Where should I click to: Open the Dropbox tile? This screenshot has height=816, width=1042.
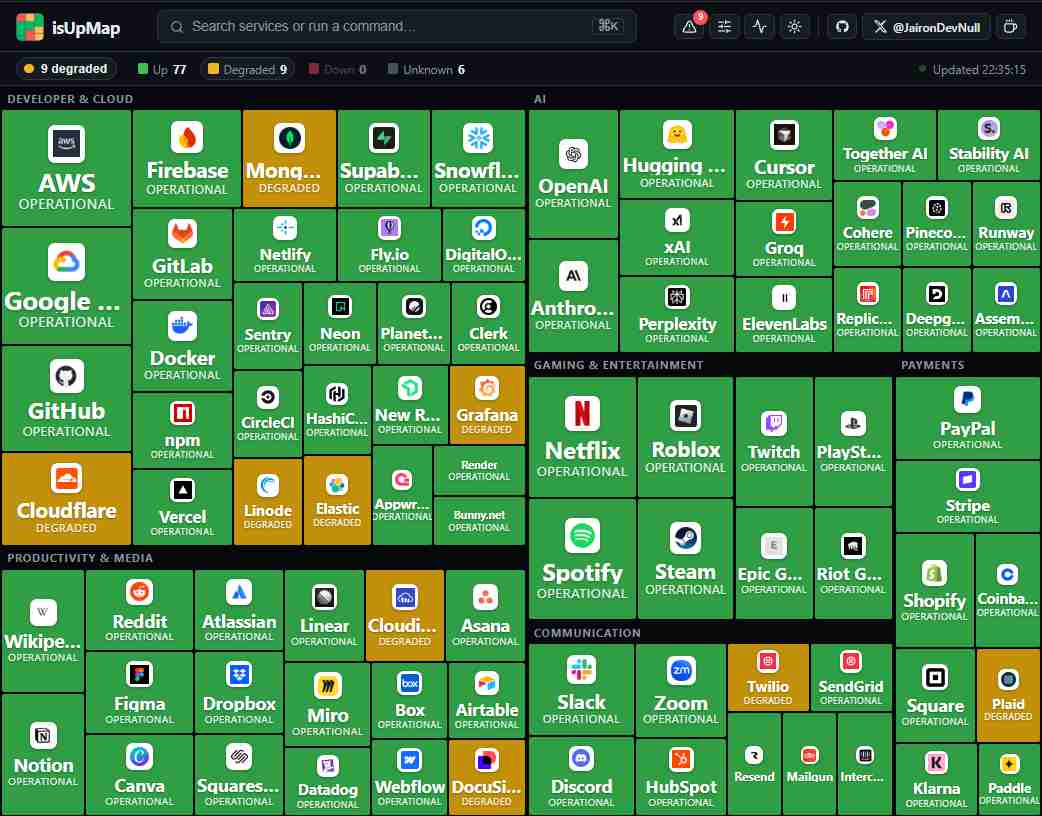pyautogui.click(x=239, y=692)
